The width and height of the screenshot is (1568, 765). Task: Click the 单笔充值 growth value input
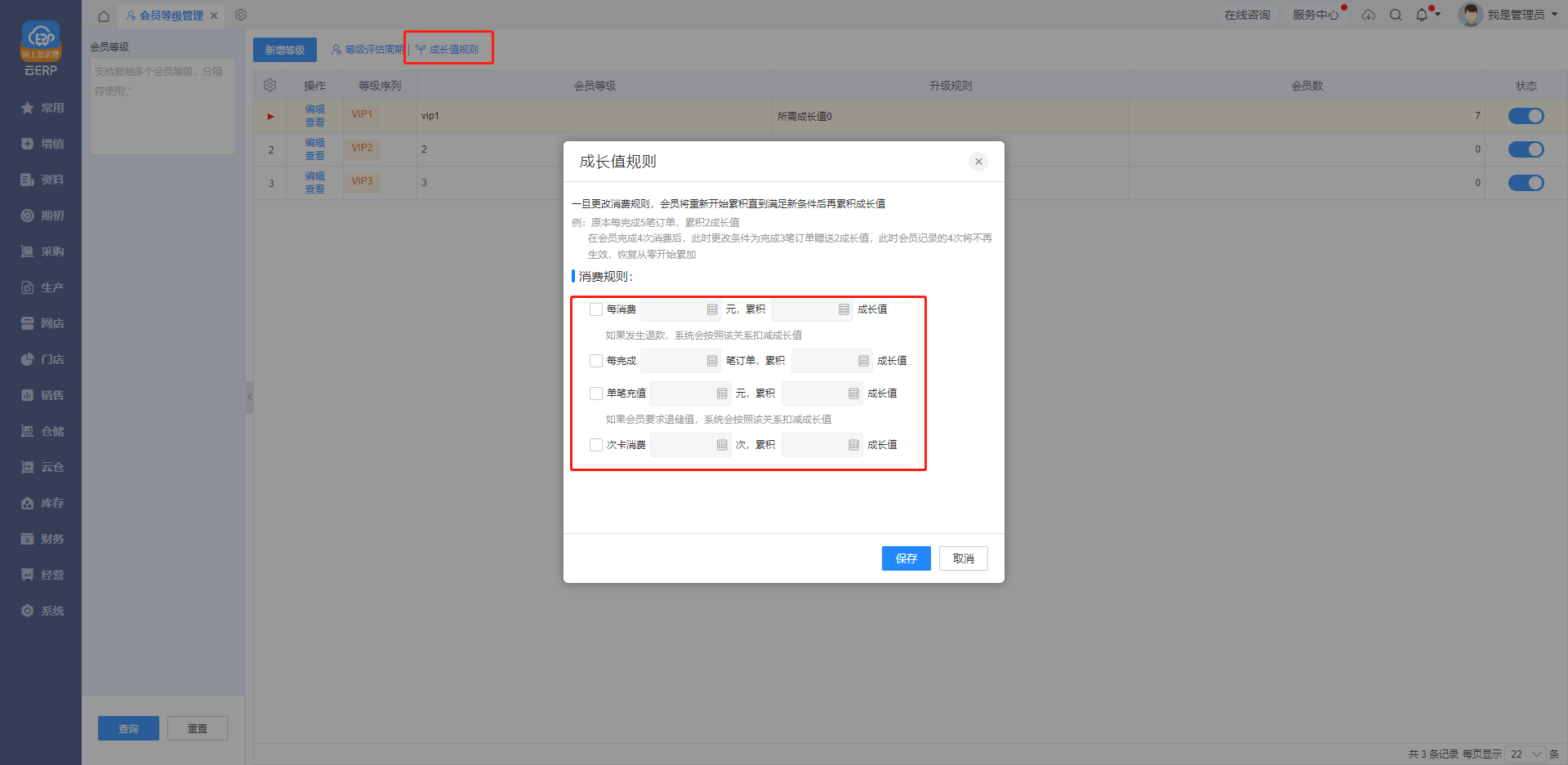point(822,394)
